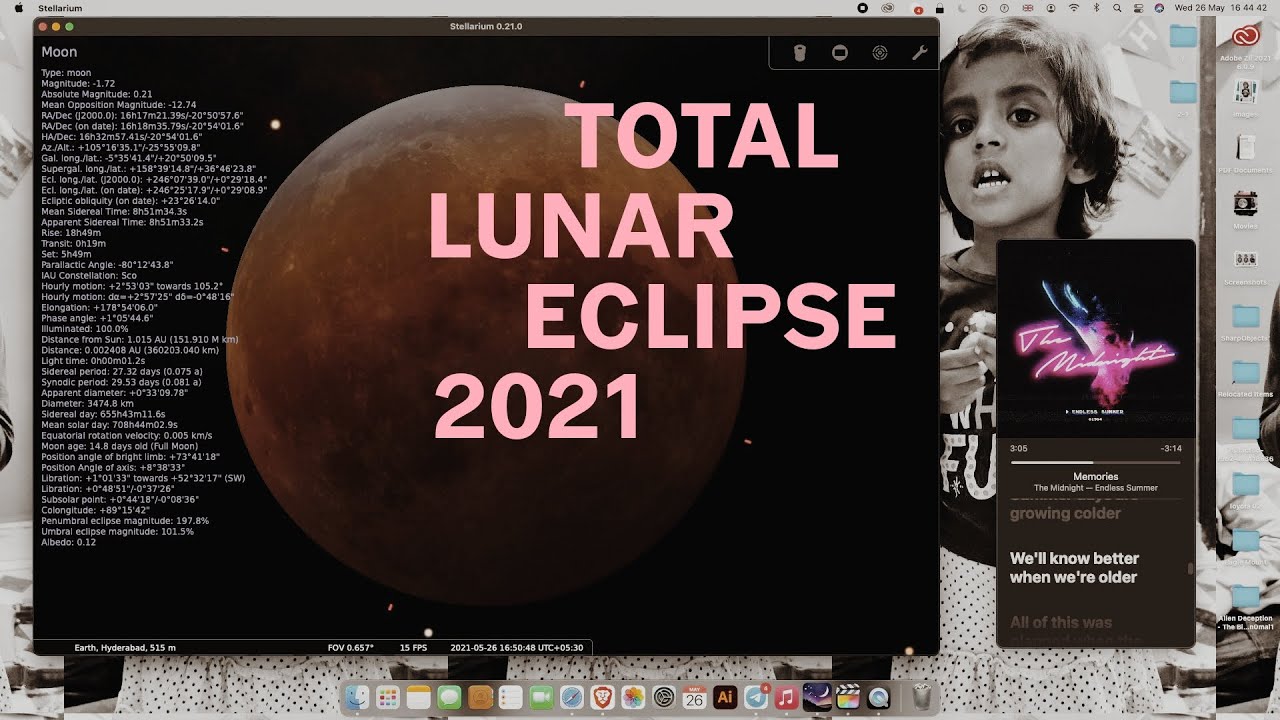
Task: Launch FaceTime from the dock
Action: click(x=541, y=697)
